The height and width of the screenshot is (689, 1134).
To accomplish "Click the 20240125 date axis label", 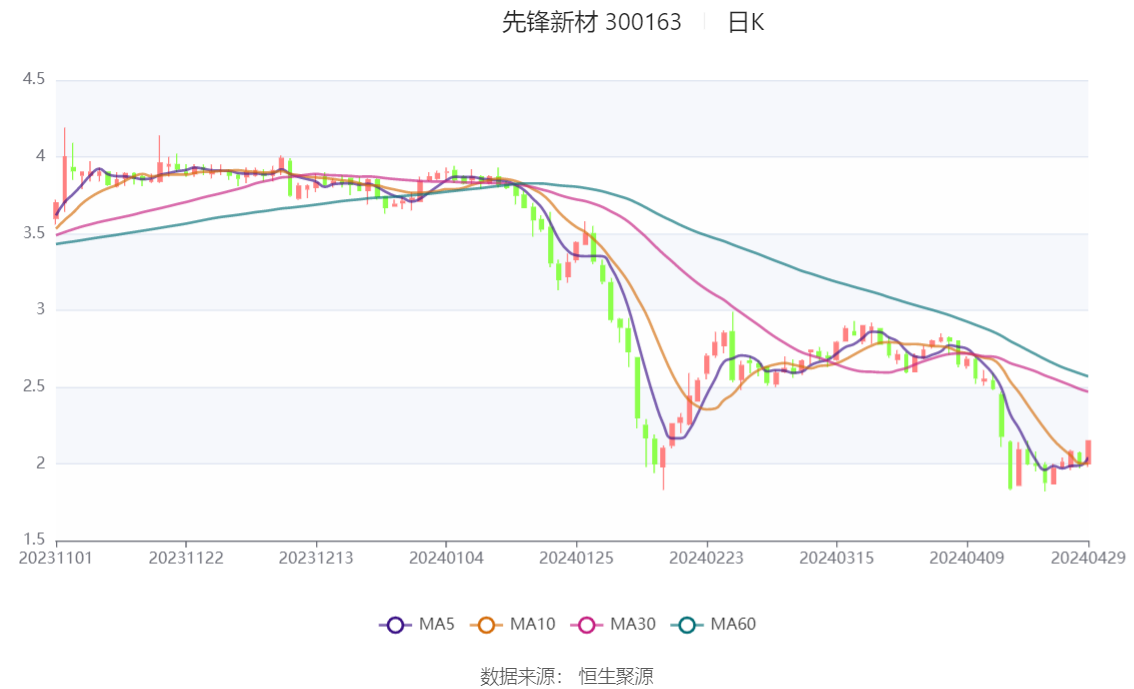I will point(576,557).
